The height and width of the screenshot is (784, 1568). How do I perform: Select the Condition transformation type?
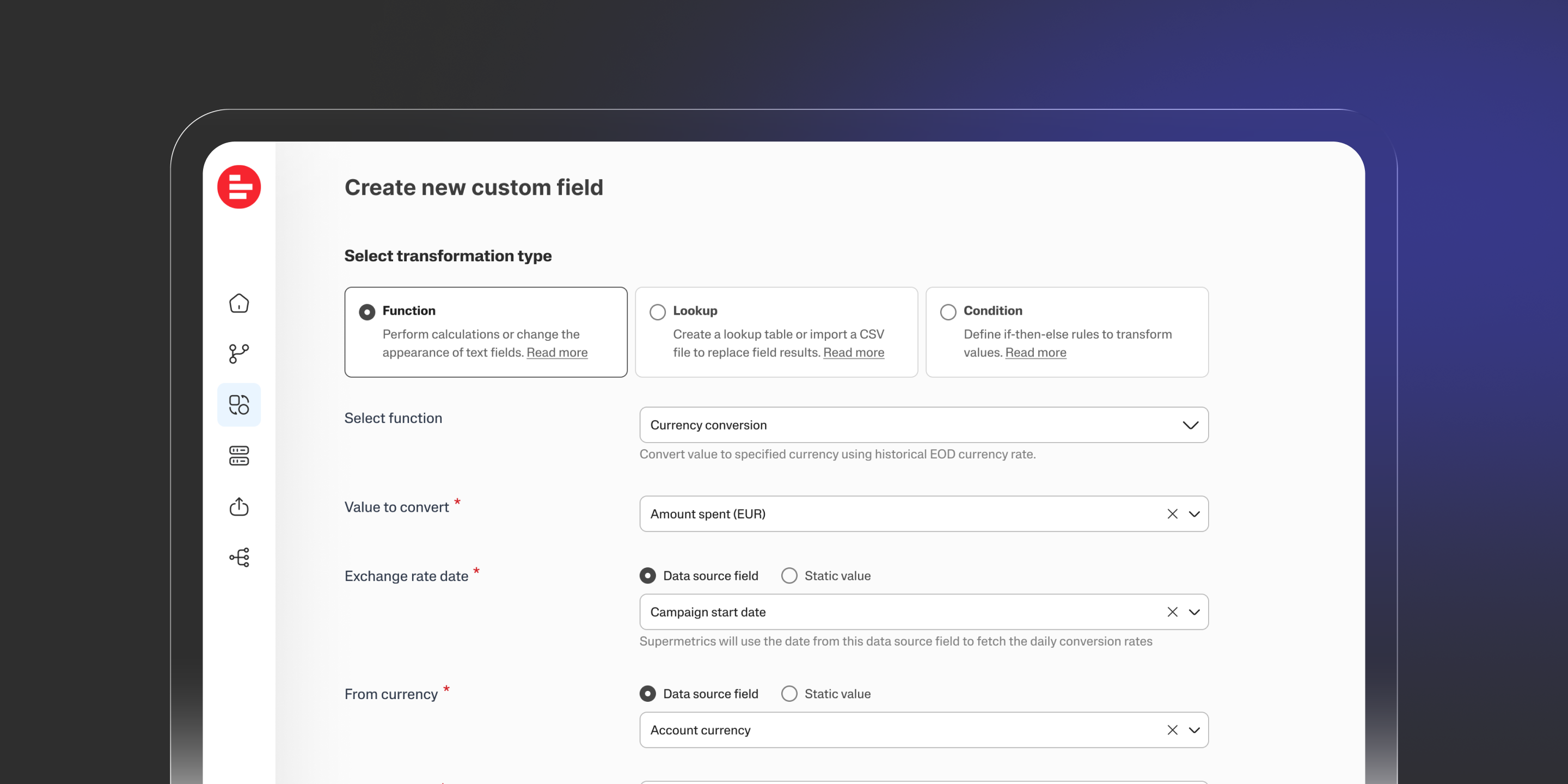(x=948, y=311)
